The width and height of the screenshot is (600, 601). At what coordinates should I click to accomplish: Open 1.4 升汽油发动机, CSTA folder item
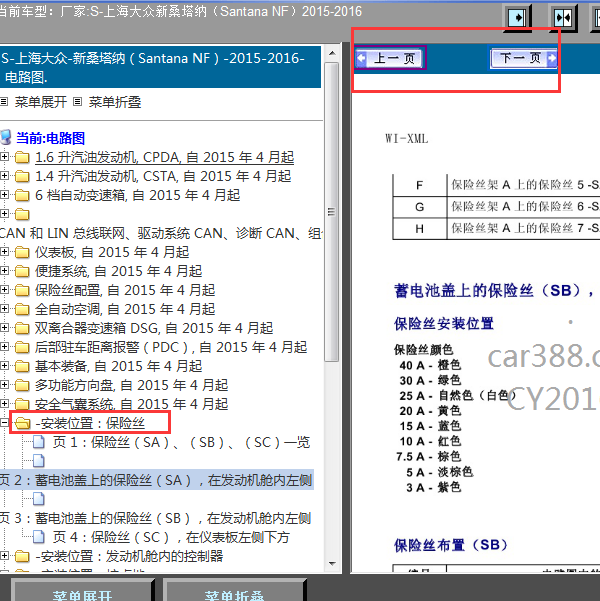coord(163,176)
